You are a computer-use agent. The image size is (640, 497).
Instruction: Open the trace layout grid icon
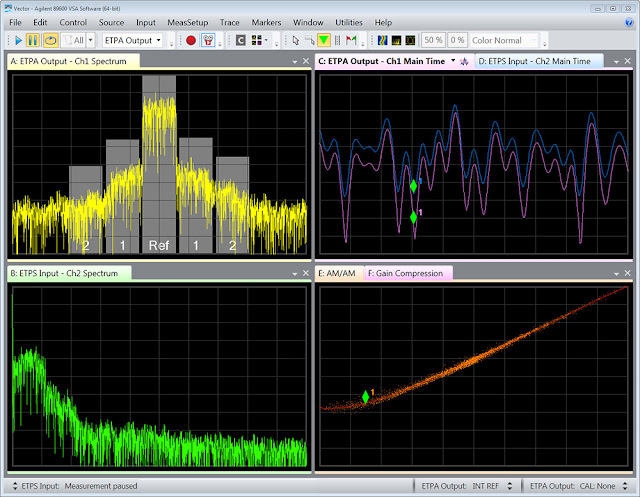pos(258,41)
